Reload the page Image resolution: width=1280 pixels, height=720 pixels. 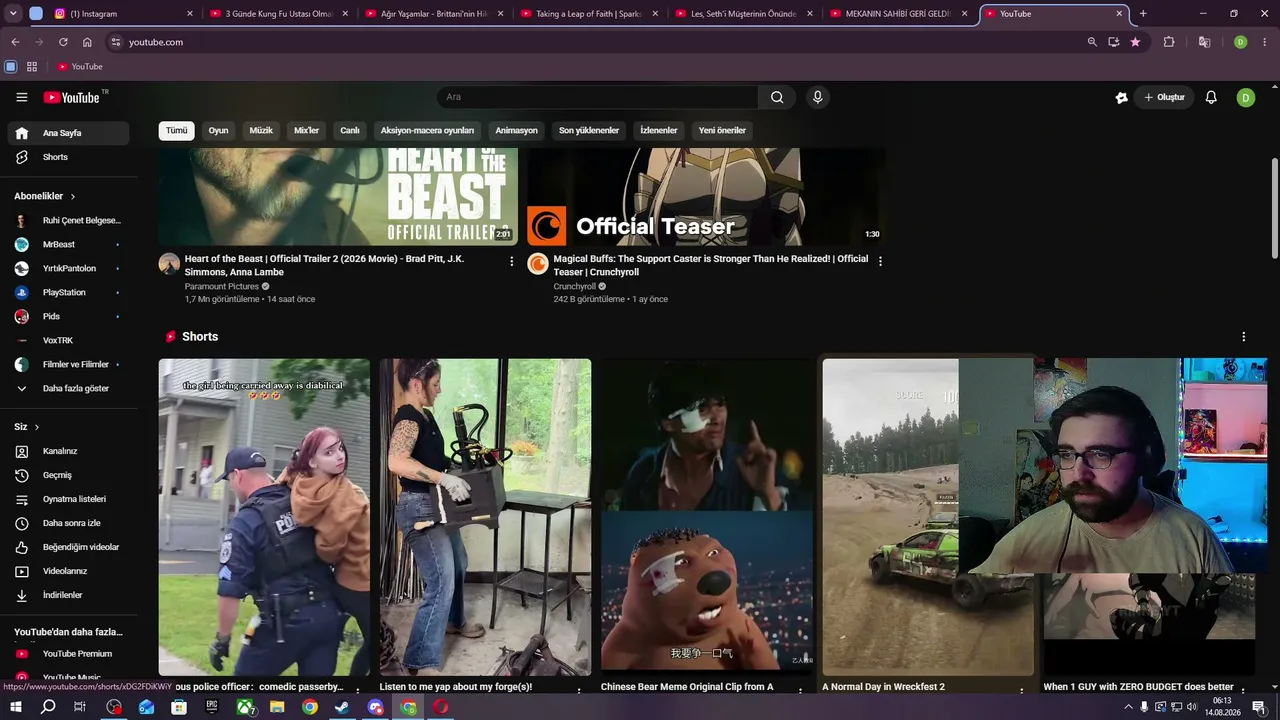pyautogui.click(x=63, y=42)
